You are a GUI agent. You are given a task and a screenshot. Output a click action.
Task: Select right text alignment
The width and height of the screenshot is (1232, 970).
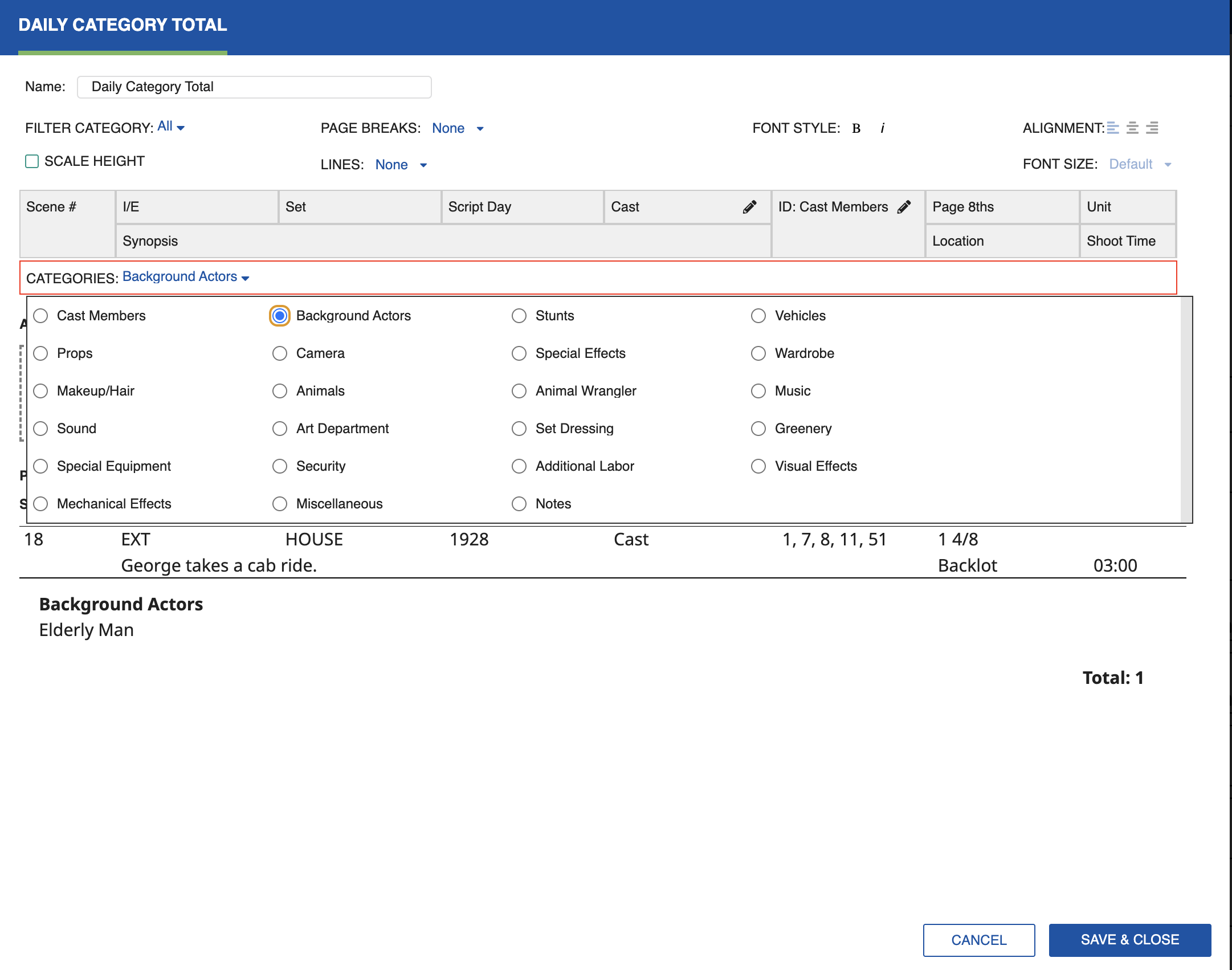pyautogui.click(x=1152, y=128)
